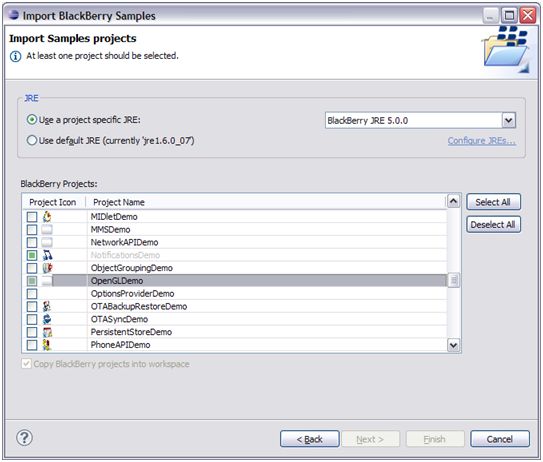Click the ObjectGroupingDemo project icon
The image size is (543, 462).
(x=47, y=268)
